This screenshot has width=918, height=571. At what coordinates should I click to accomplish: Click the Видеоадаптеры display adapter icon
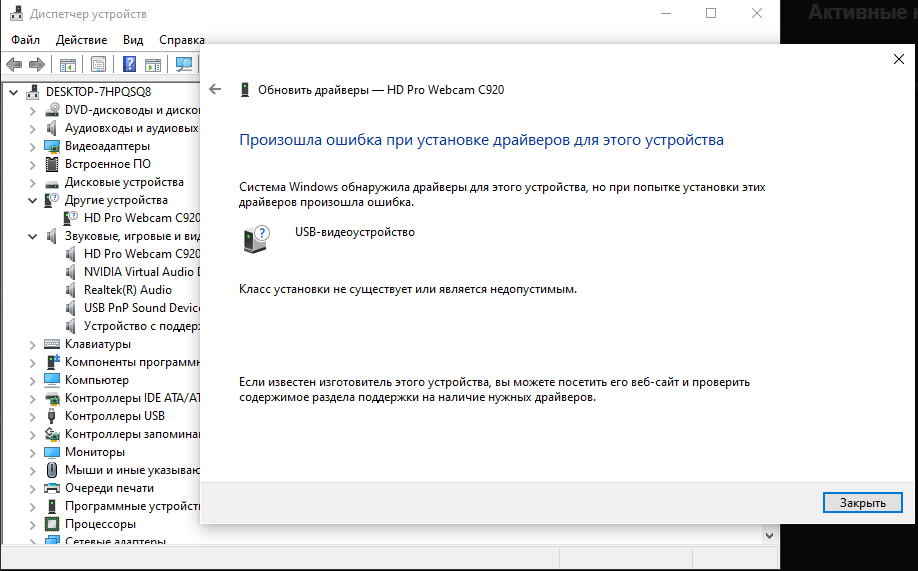52,146
